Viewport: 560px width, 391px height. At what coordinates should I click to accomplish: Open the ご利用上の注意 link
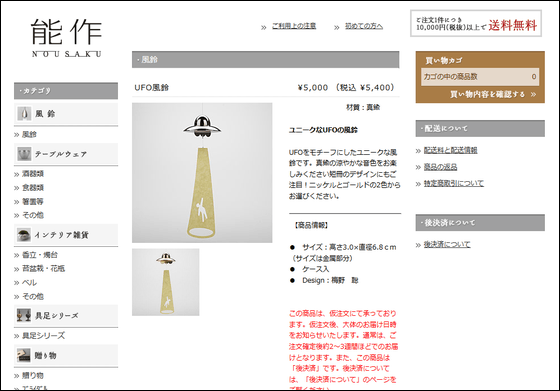294,26
